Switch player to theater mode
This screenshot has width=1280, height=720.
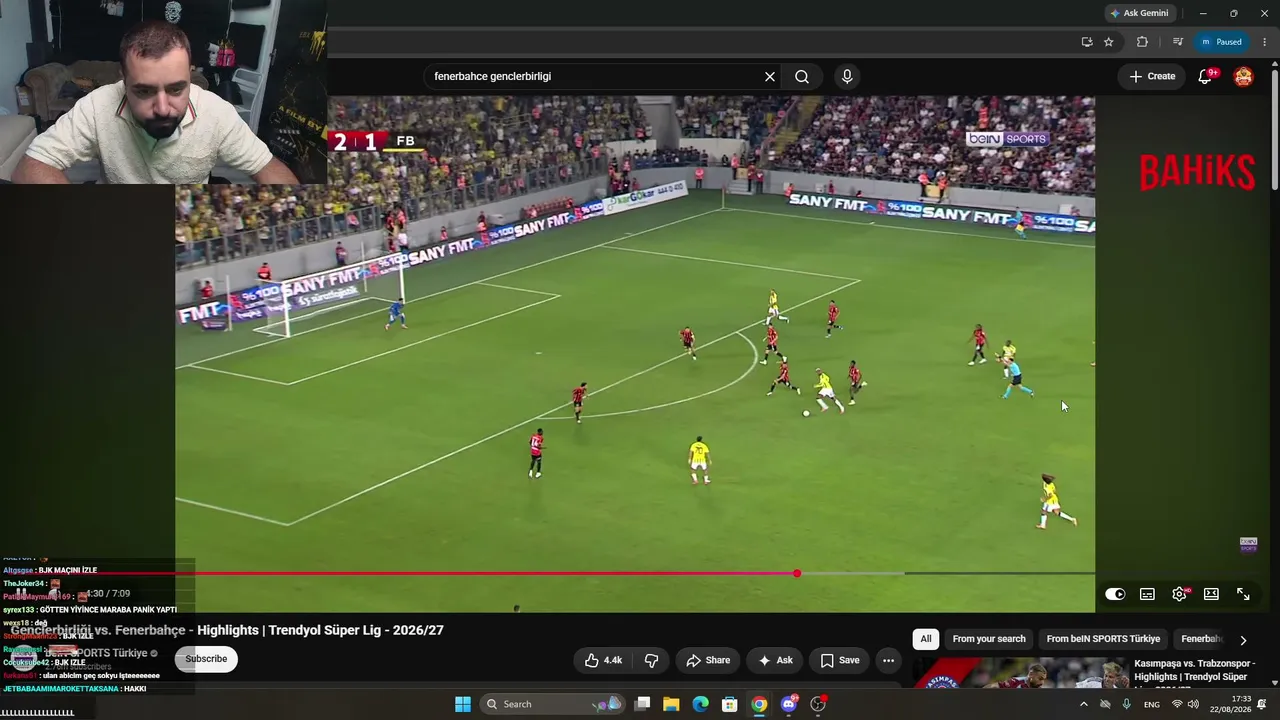(x=1211, y=594)
